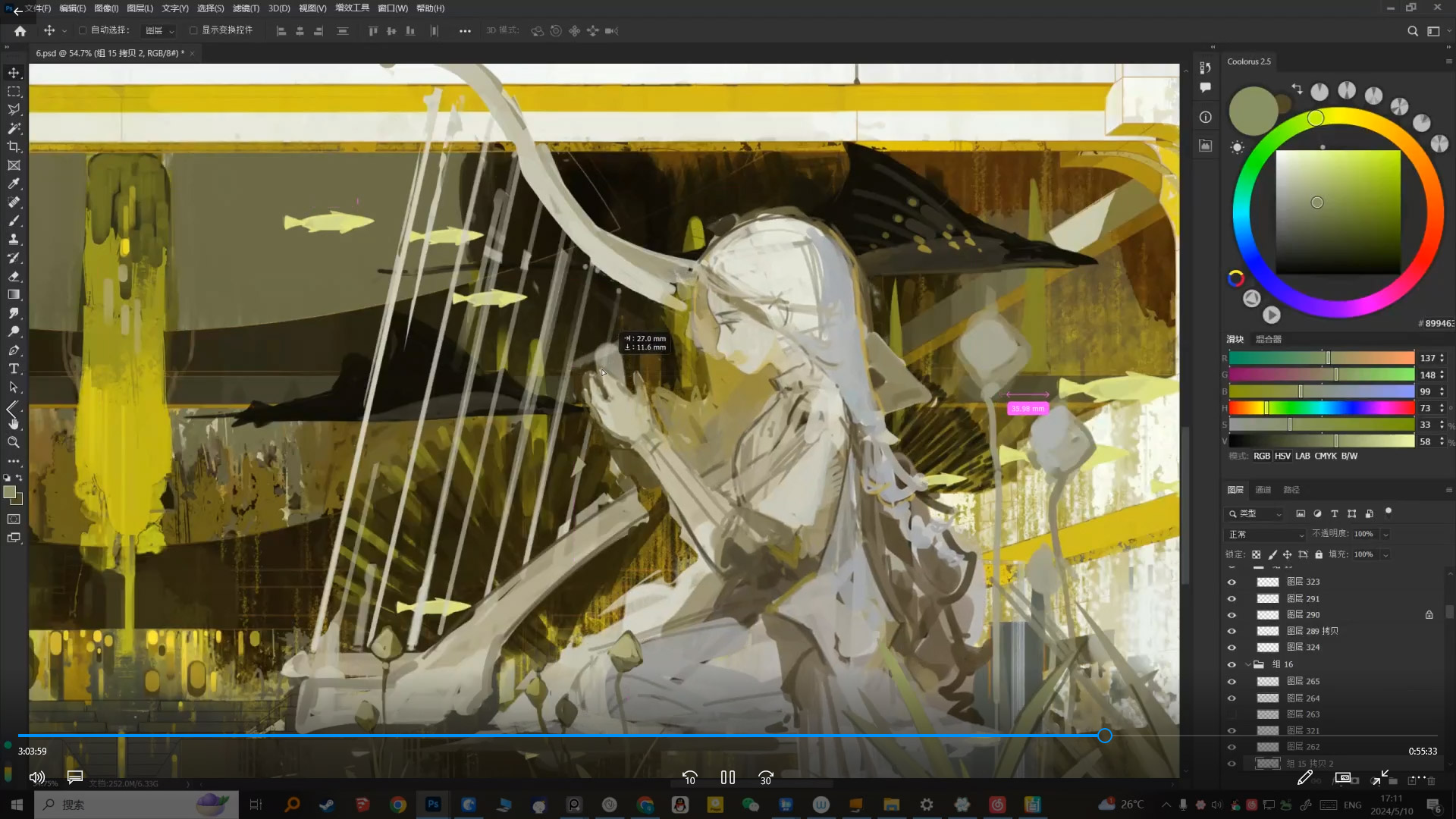
Task: Select the Brush tool
Action: [x=14, y=221]
